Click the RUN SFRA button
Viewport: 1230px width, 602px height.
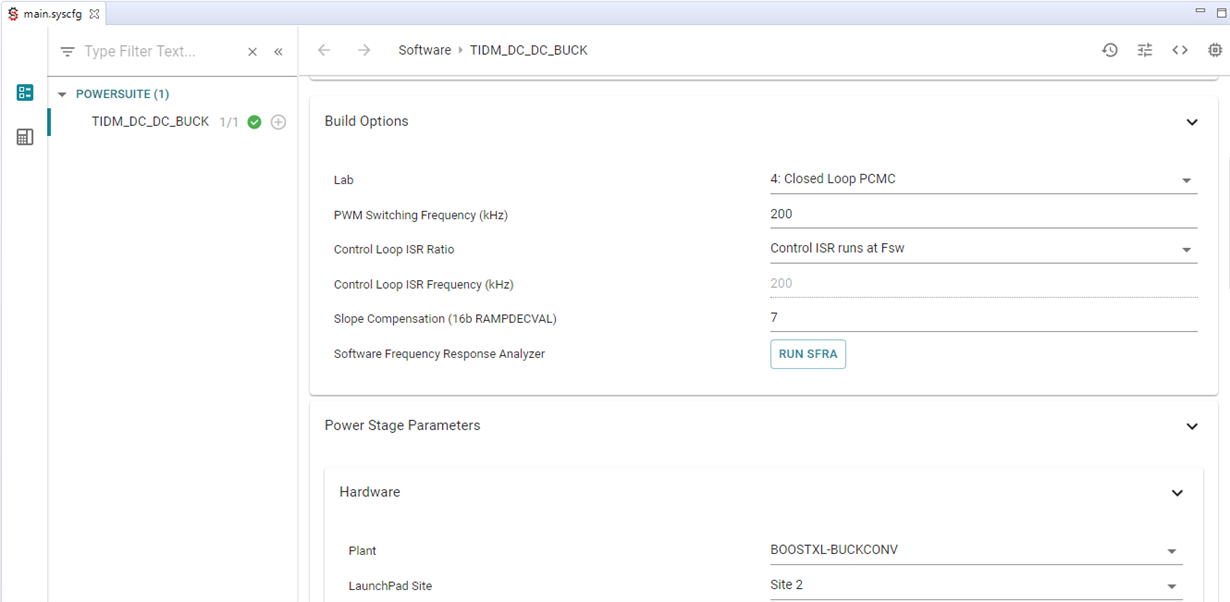807,354
